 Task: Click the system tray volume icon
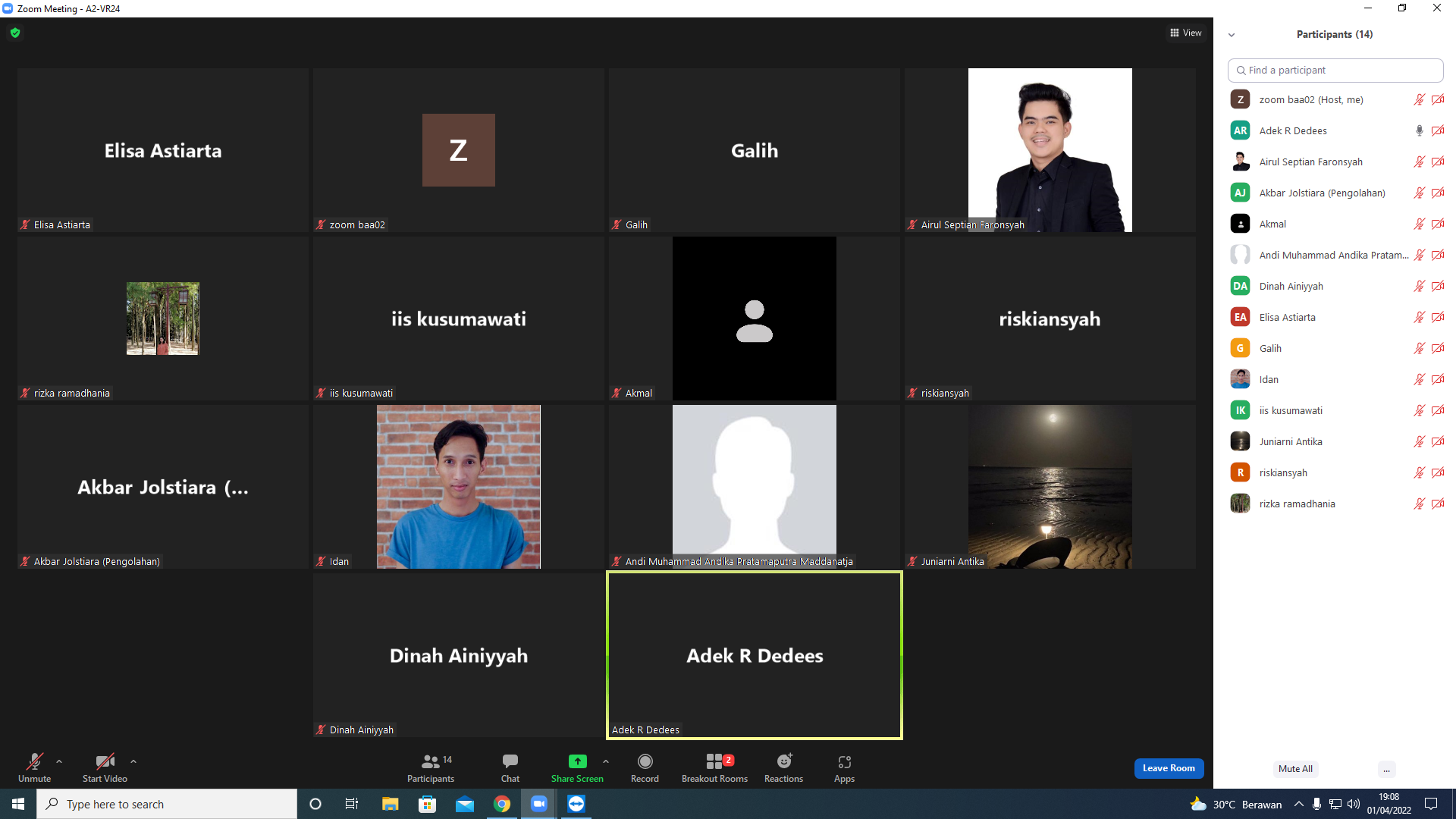pos(1354,804)
